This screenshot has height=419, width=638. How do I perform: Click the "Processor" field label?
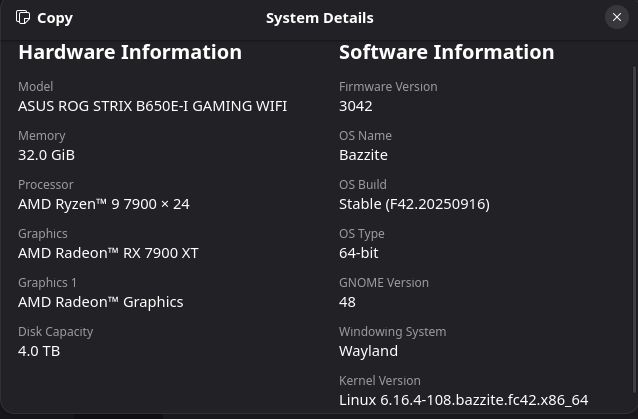pyautogui.click(x=46, y=185)
